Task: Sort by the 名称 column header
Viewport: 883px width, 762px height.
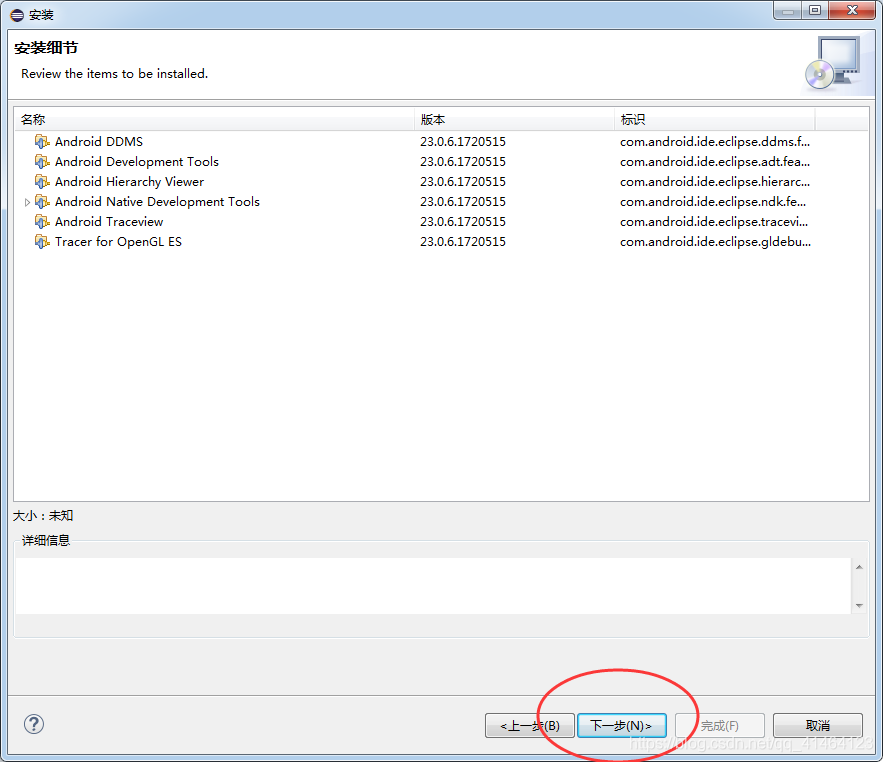Action: click(x=214, y=119)
